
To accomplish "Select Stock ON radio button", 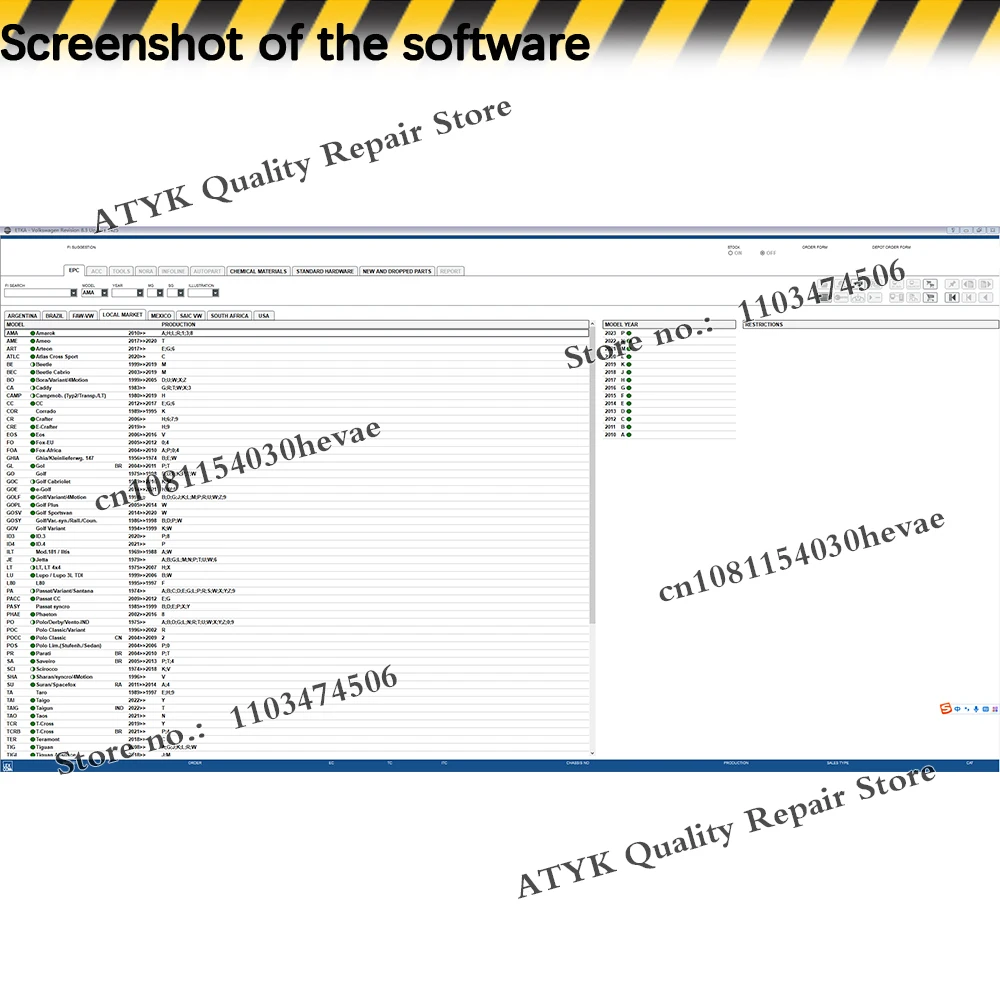I will tap(730, 253).
